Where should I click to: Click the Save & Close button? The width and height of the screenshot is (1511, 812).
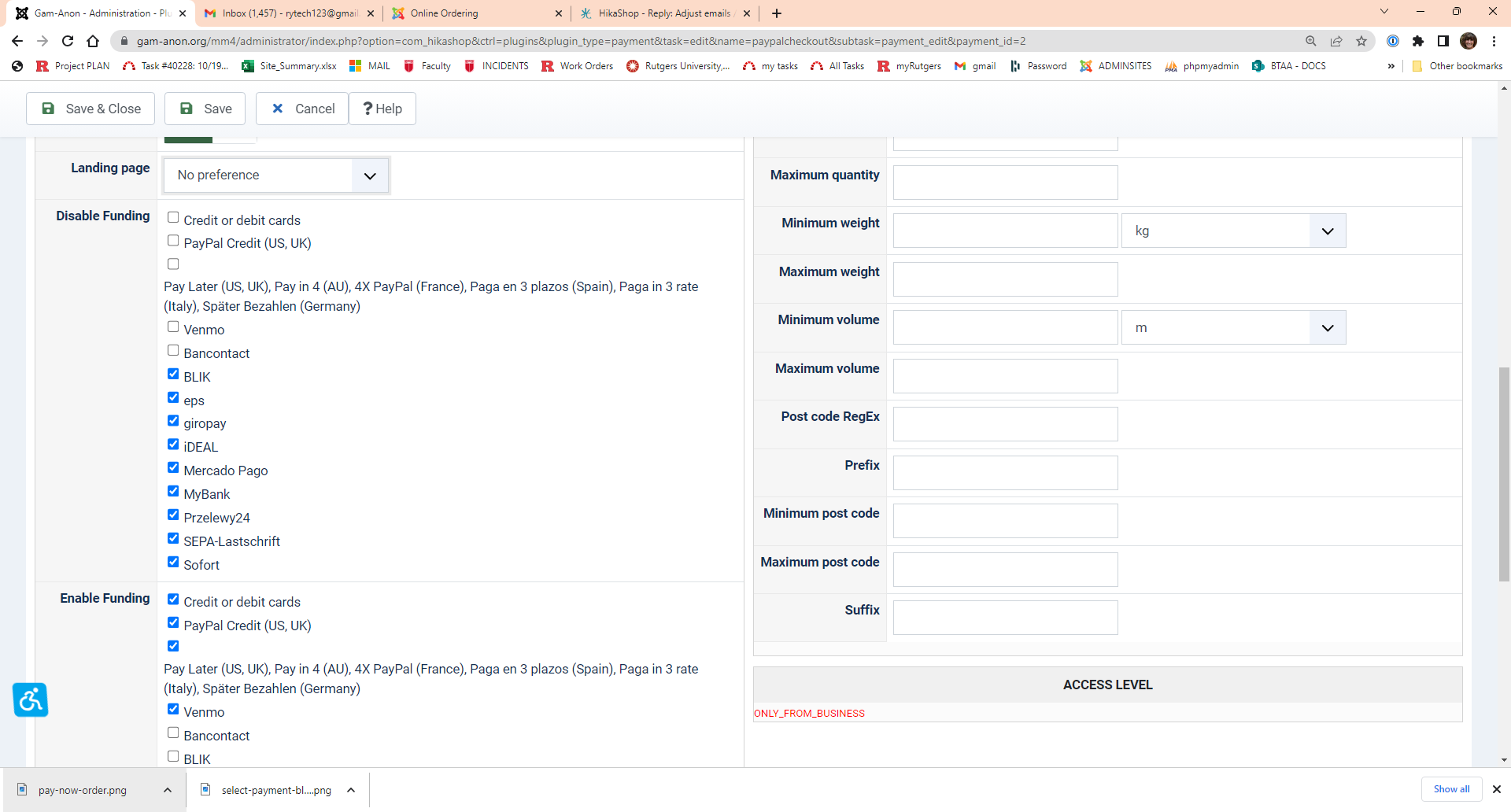coord(91,109)
